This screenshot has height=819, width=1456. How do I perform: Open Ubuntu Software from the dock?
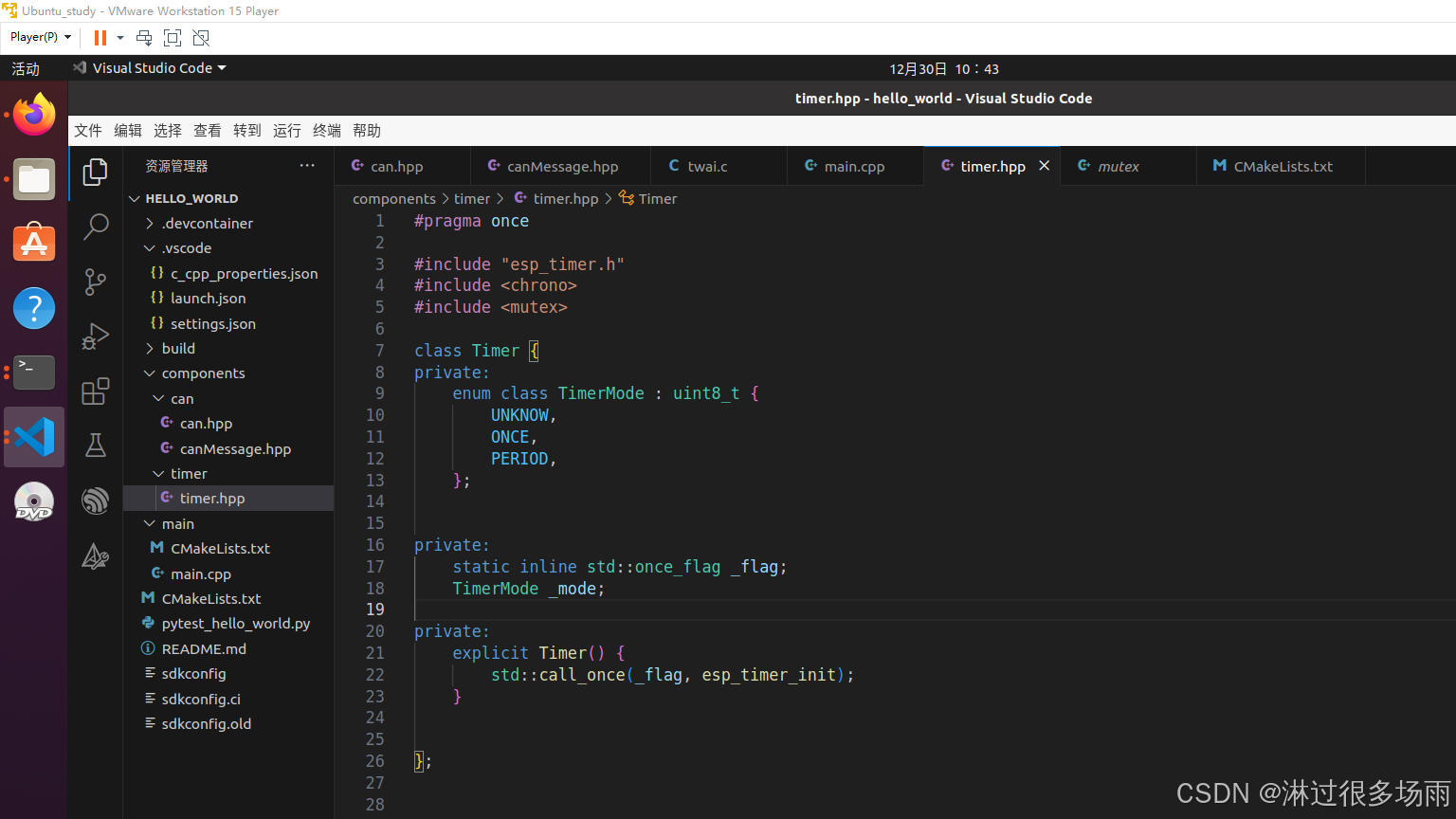[x=34, y=244]
